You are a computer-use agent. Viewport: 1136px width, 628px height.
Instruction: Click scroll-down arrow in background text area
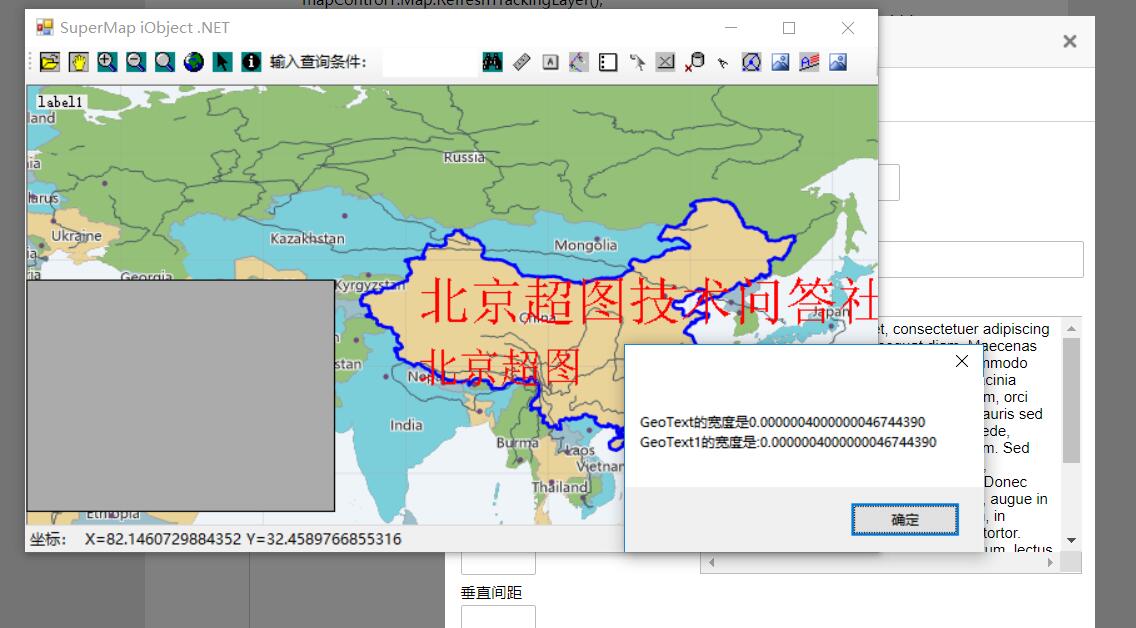[x=1071, y=540]
